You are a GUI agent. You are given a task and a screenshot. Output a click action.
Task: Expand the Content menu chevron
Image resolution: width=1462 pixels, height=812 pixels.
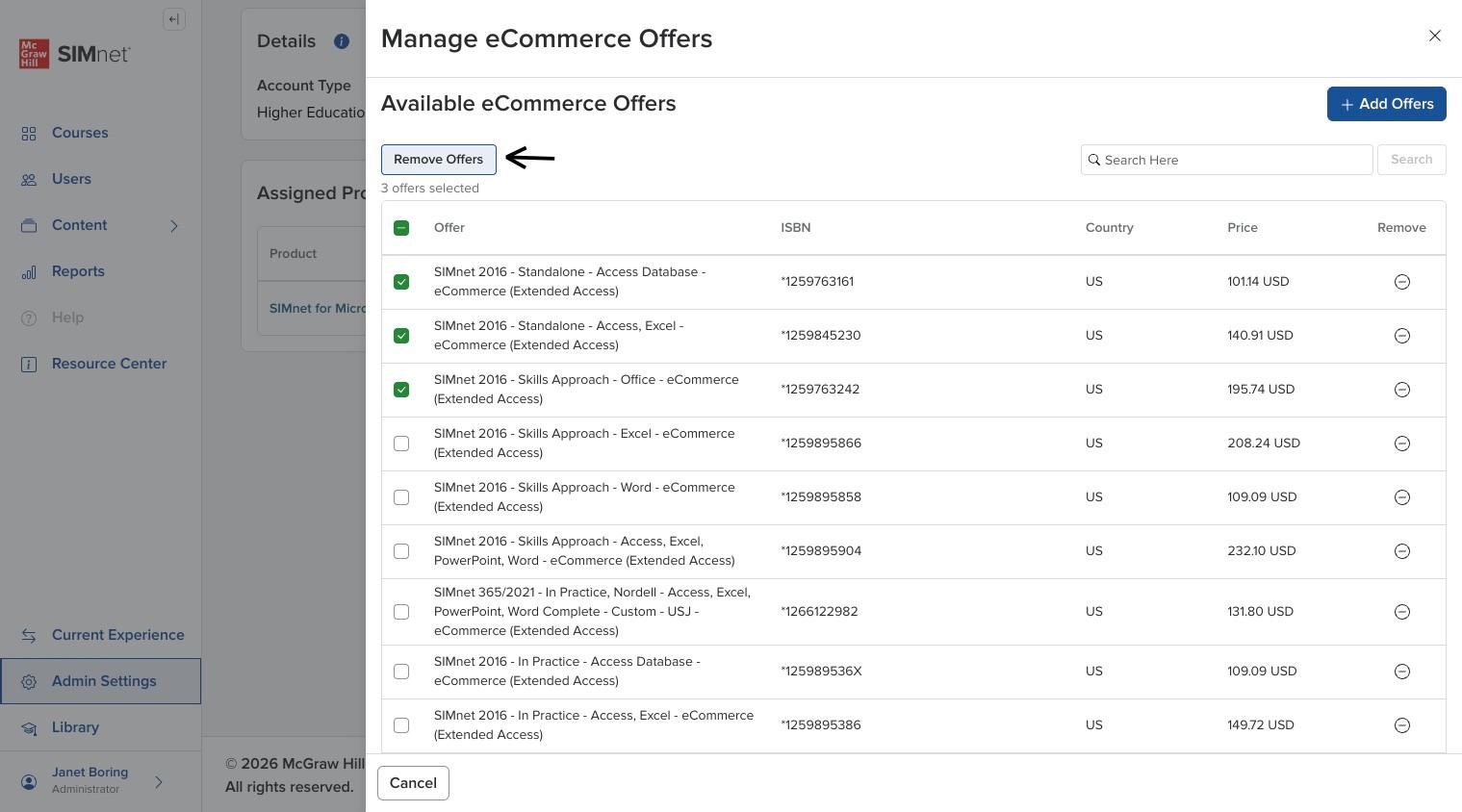point(174,226)
